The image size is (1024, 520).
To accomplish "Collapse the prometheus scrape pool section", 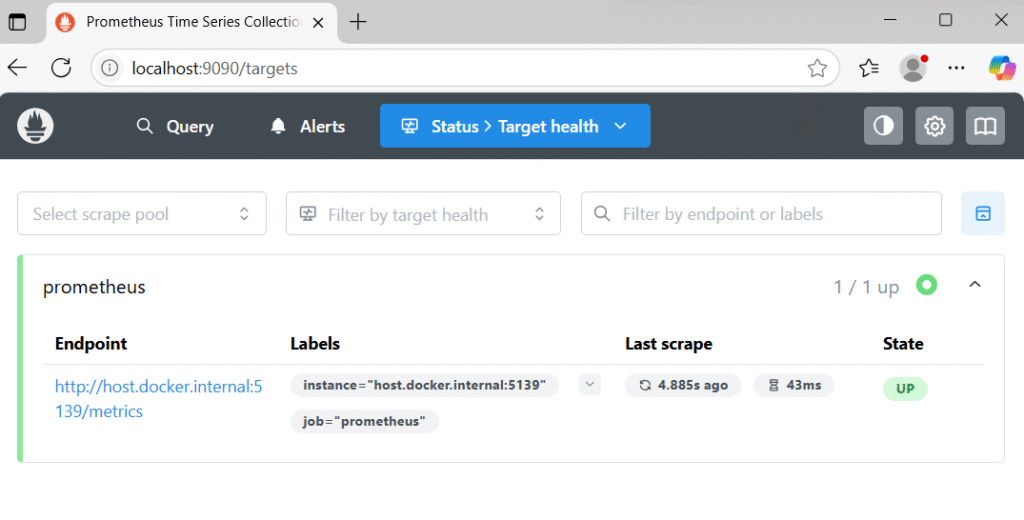I will click(x=974, y=285).
